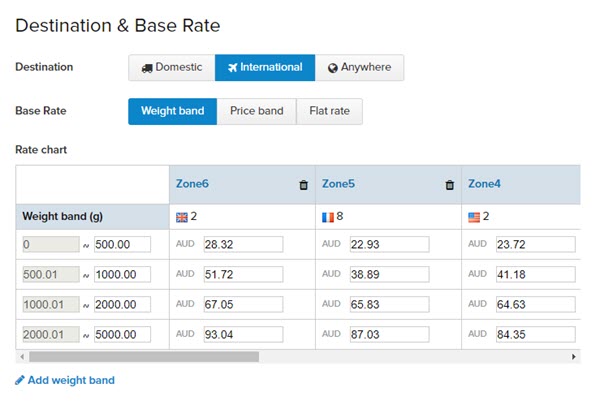
Task: Click the horizontal scrollbar thumb of rate chart
Action: [x=144, y=357]
